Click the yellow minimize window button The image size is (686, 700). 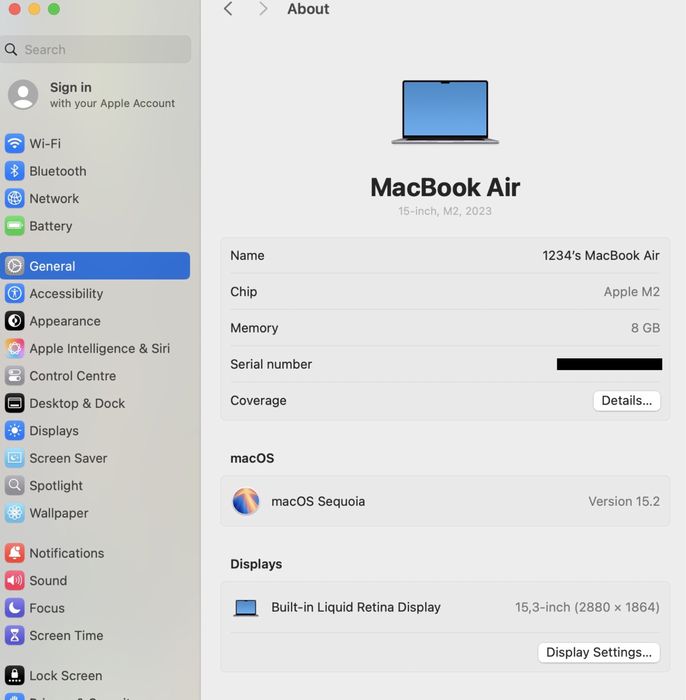[34, 9]
